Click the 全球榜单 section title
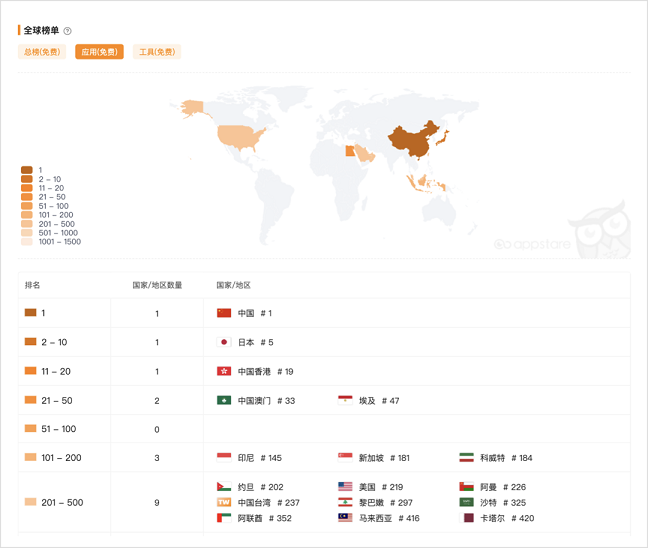The height and width of the screenshot is (548, 648). [41, 30]
